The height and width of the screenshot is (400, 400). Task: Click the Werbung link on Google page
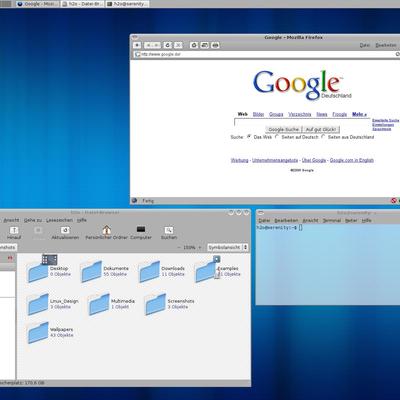pos(239,160)
